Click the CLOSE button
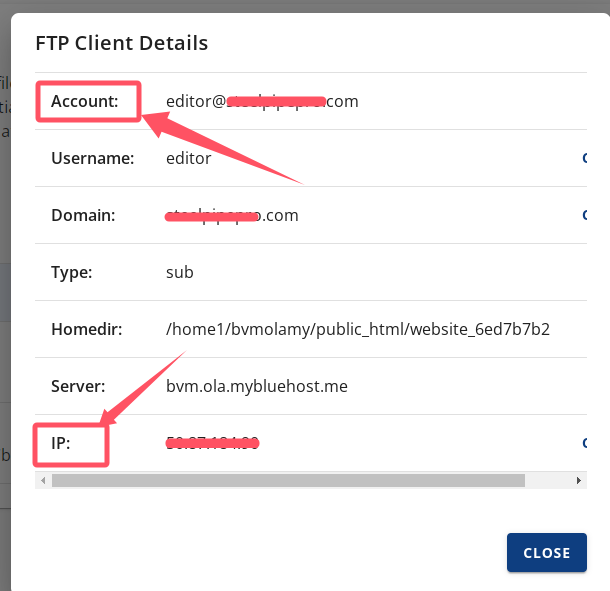 (546, 552)
